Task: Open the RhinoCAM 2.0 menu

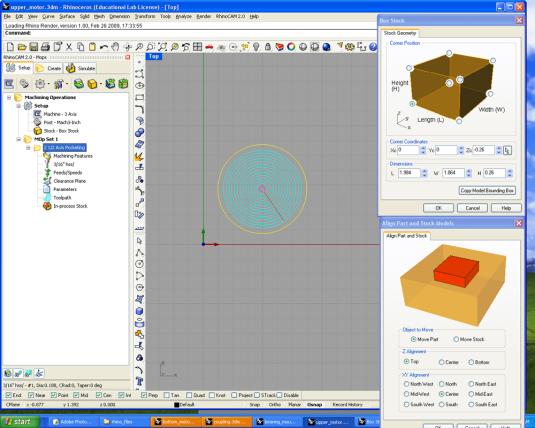Action: point(230,16)
